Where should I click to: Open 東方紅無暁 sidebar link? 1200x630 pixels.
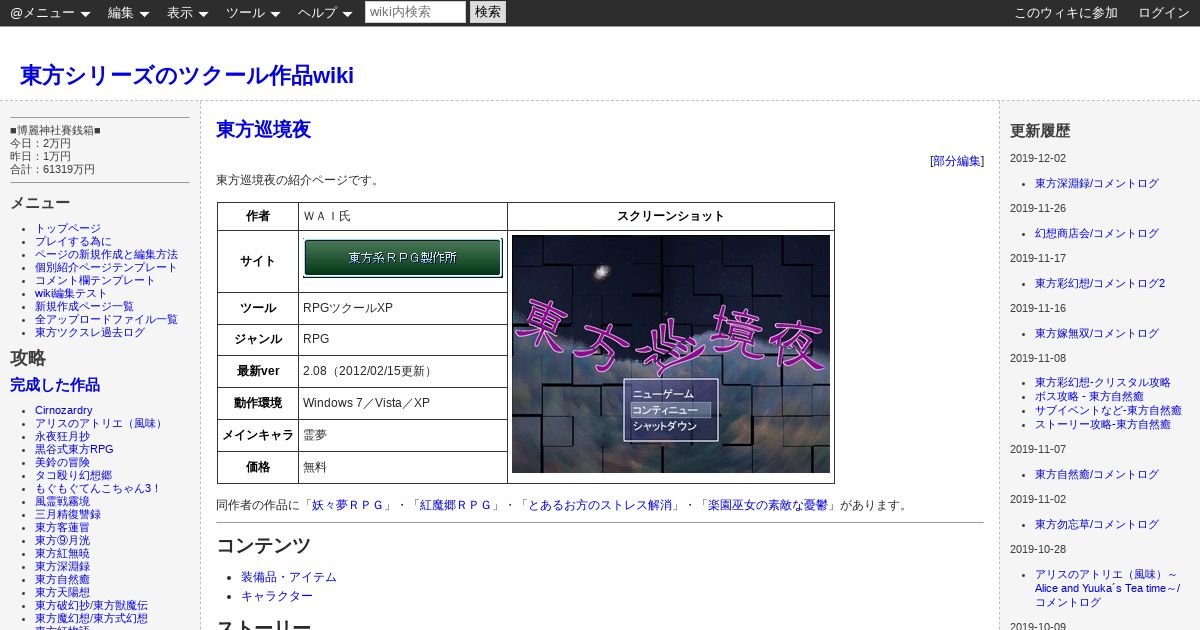pos(62,553)
